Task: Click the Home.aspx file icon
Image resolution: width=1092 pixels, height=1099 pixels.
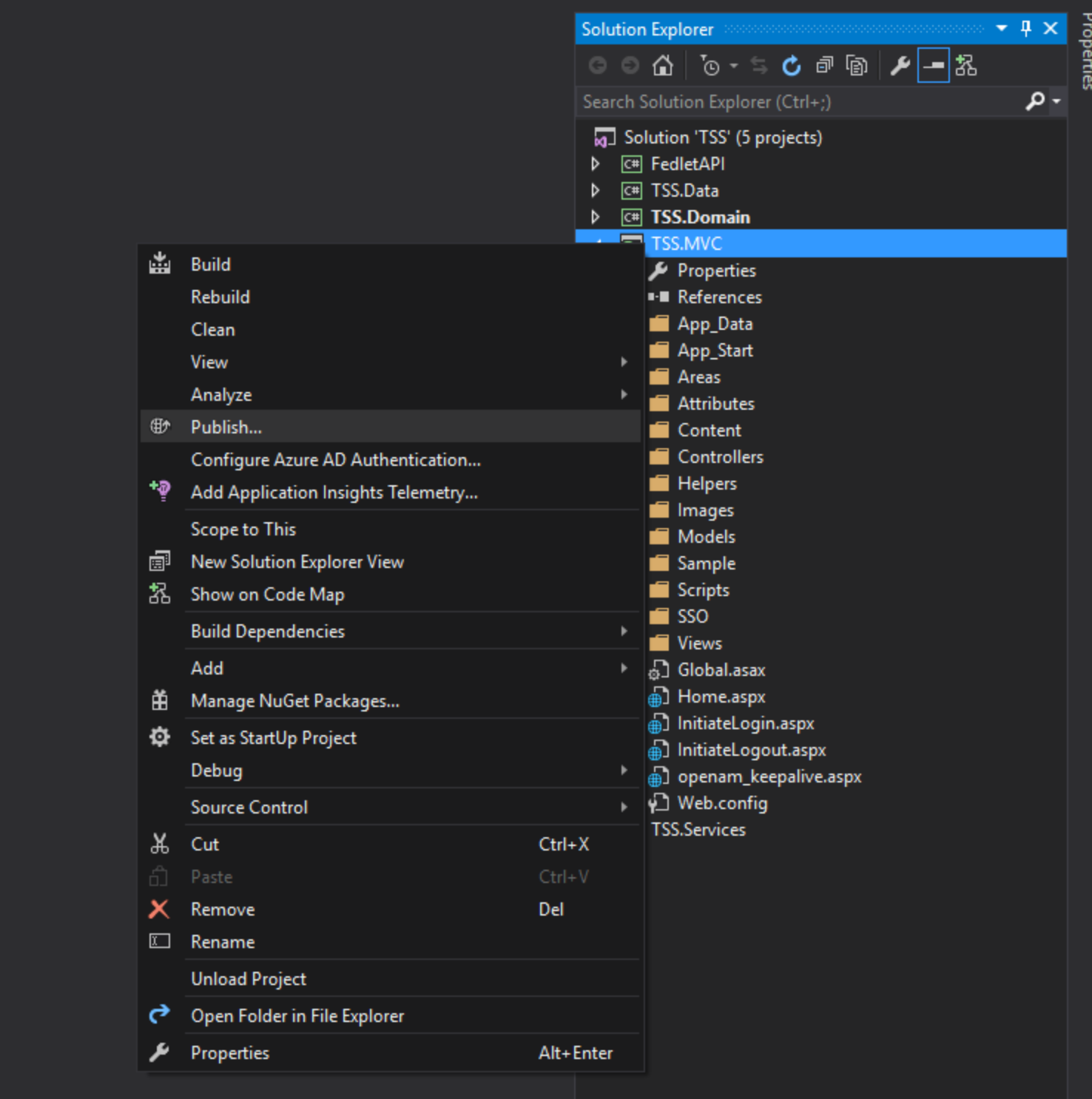Action: pyautogui.click(x=658, y=697)
